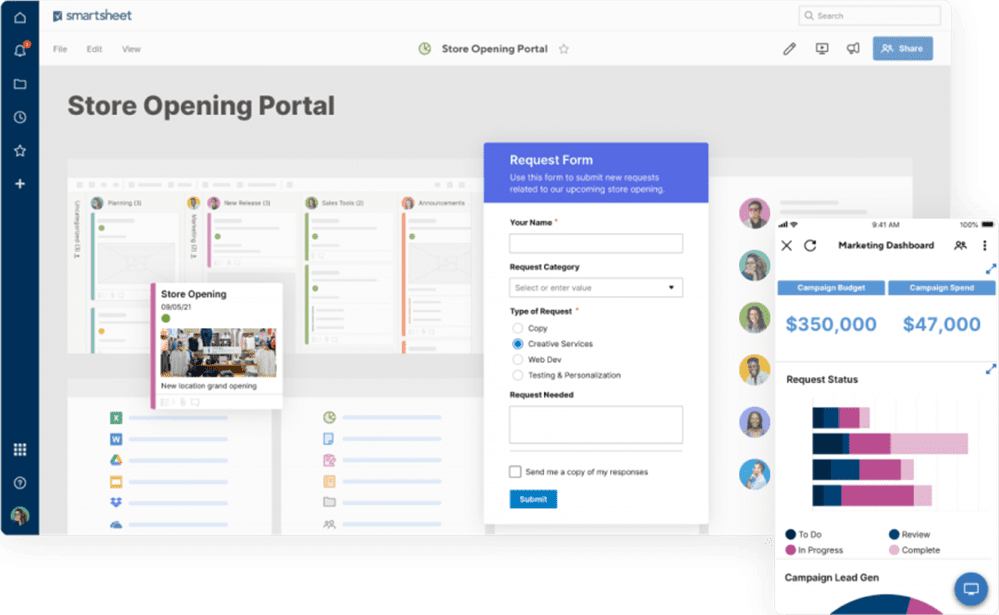Click the New location grand opening caption
Image resolution: width=999 pixels, height=615 pixels.
click(208, 386)
